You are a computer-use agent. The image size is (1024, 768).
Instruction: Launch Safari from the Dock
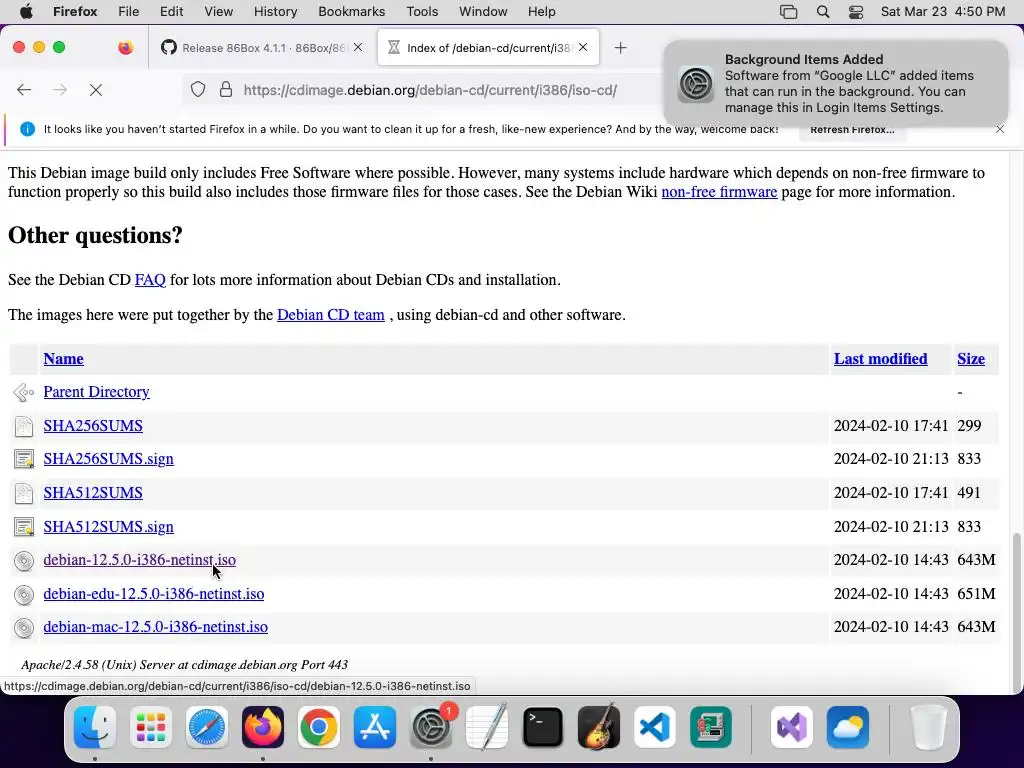207,727
